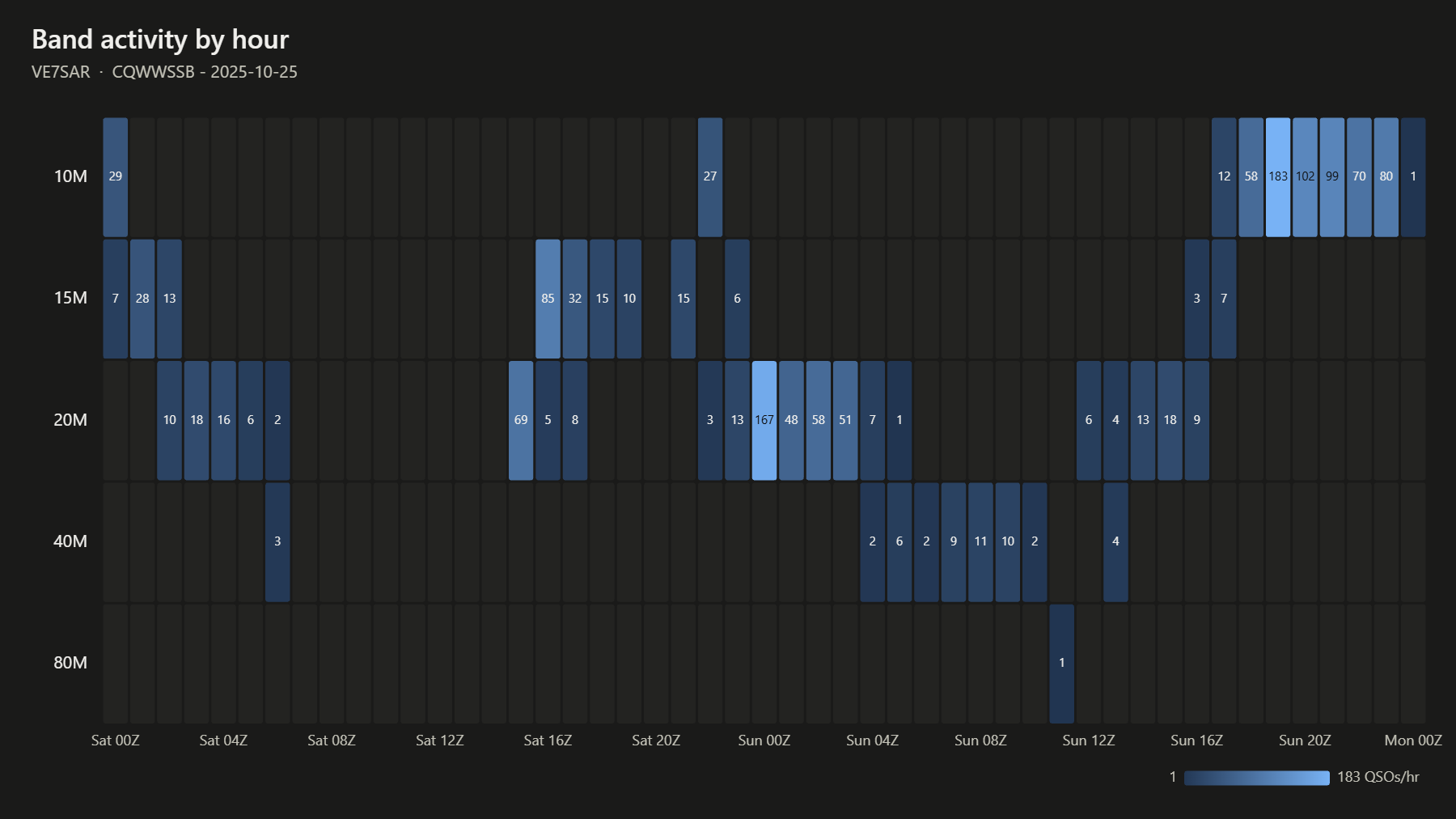This screenshot has width=1456, height=819.
Task: Select the 167 cell in the 20M row
Action: coord(764,421)
